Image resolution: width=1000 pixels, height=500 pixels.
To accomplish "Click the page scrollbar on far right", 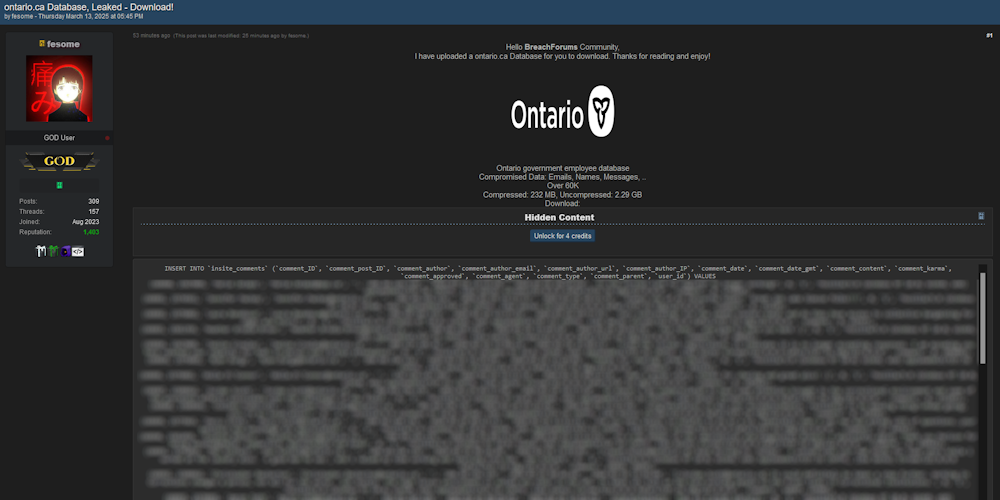I will 996,250.
